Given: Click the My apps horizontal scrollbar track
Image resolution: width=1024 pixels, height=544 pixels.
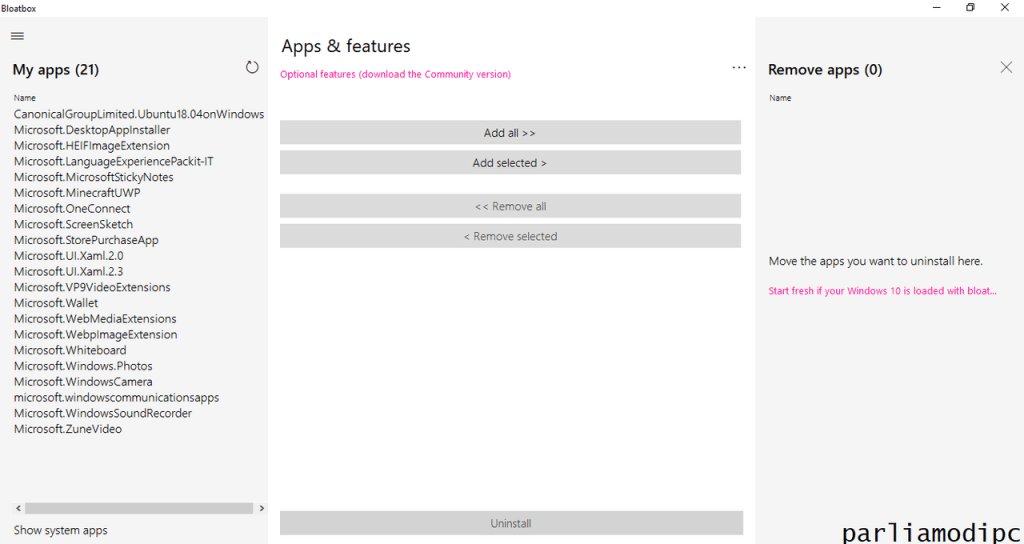Looking at the screenshot, I should (x=139, y=508).
